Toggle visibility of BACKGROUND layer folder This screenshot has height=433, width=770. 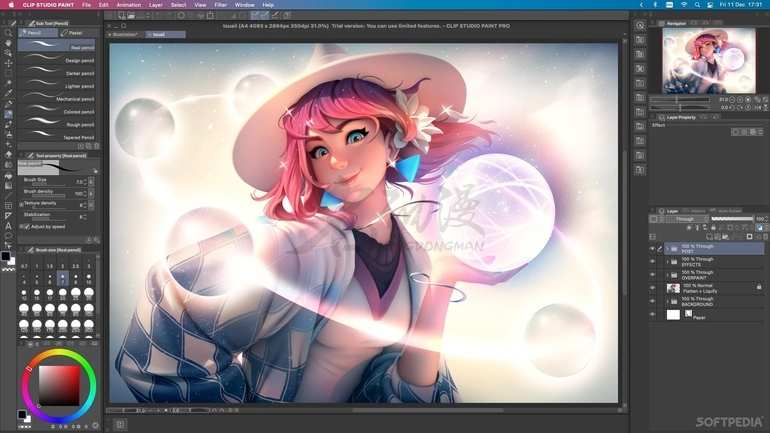click(652, 300)
